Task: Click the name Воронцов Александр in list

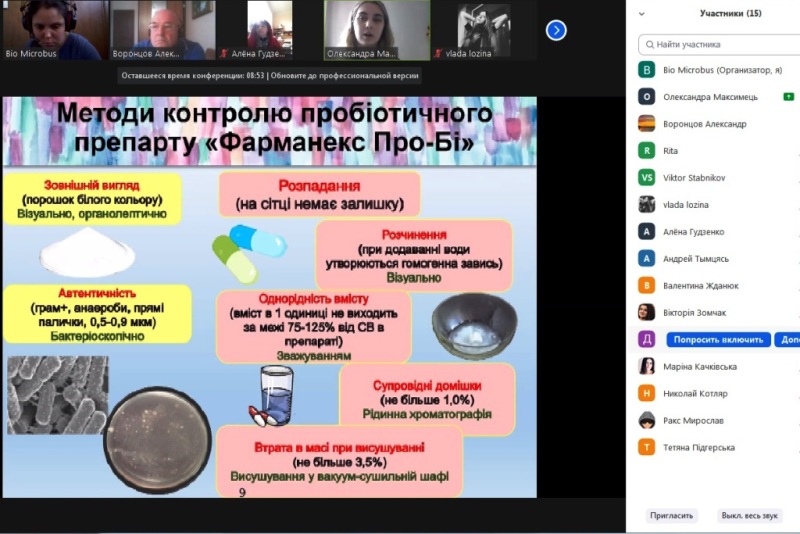Action: click(x=705, y=124)
